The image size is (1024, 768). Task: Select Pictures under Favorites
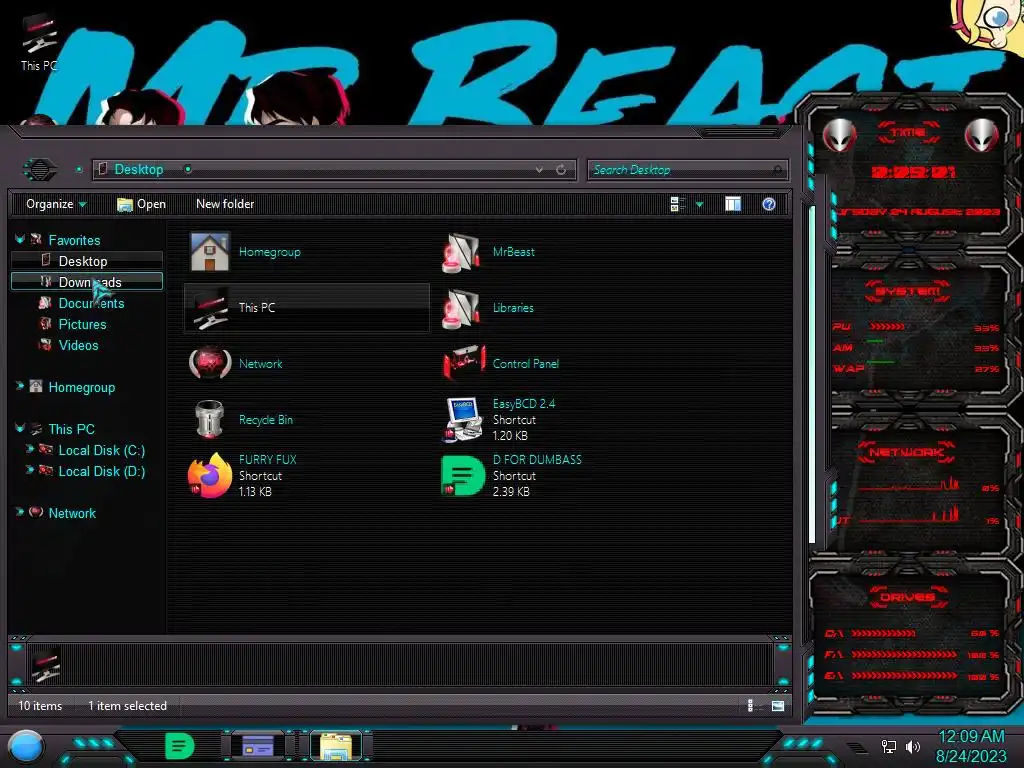pyautogui.click(x=82, y=324)
